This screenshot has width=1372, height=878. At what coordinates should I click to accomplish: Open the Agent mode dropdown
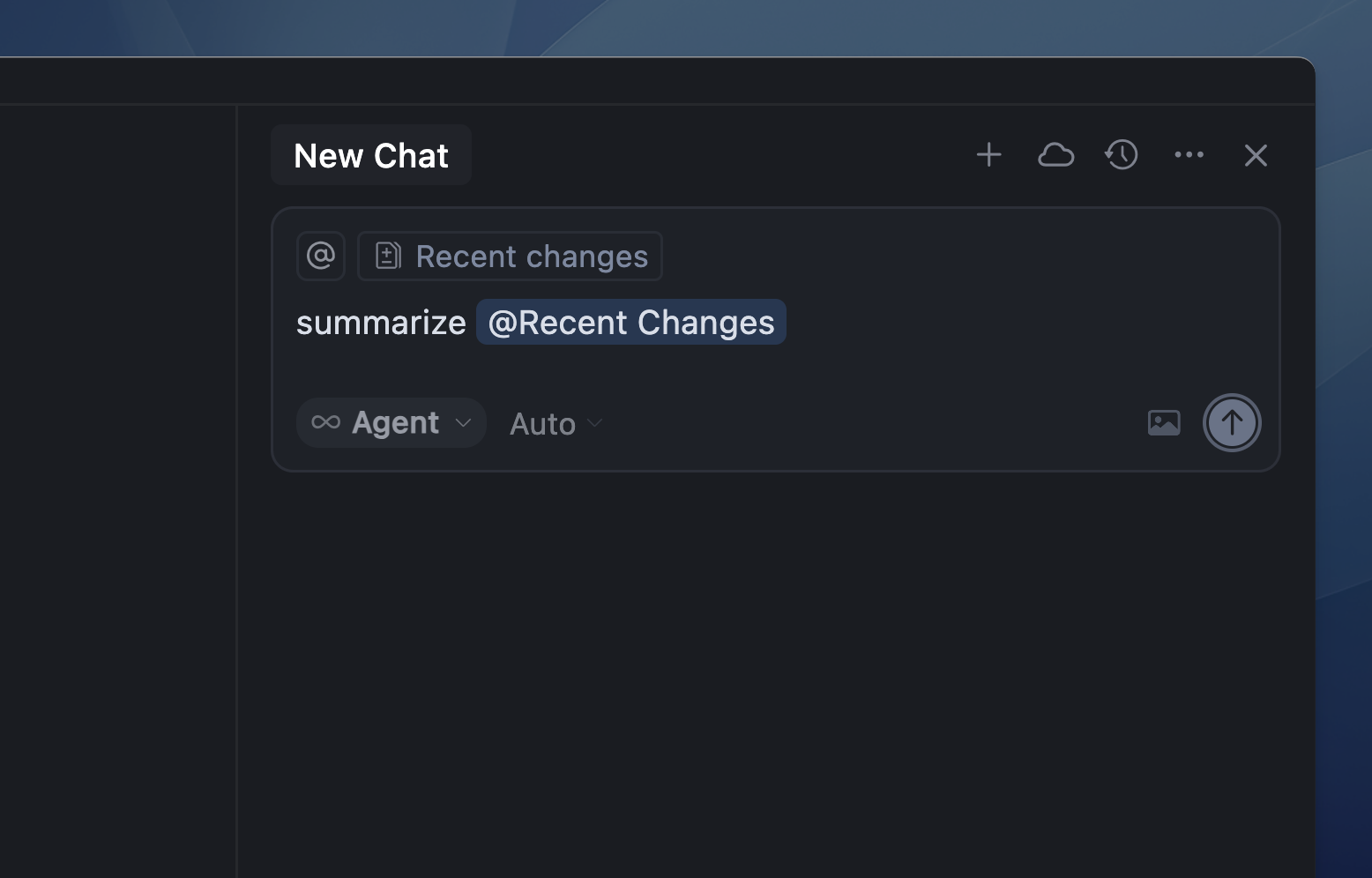coord(391,423)
